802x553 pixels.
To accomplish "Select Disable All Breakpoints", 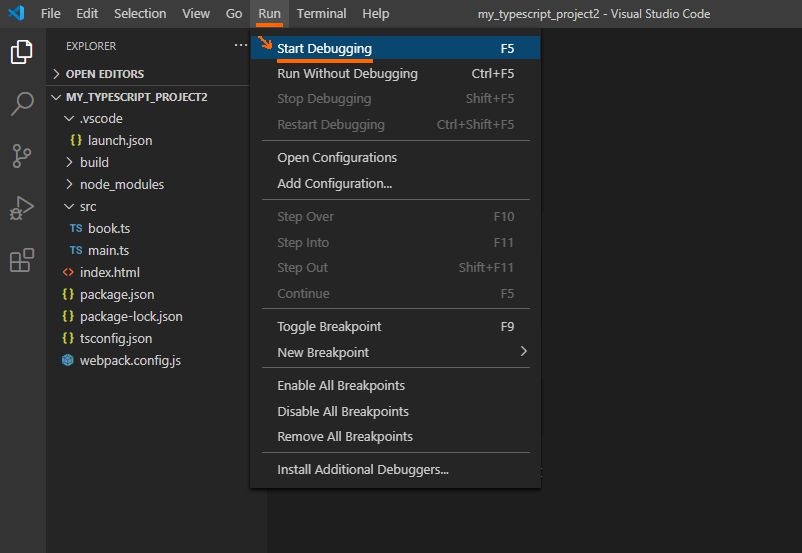I will click(342, 411).
